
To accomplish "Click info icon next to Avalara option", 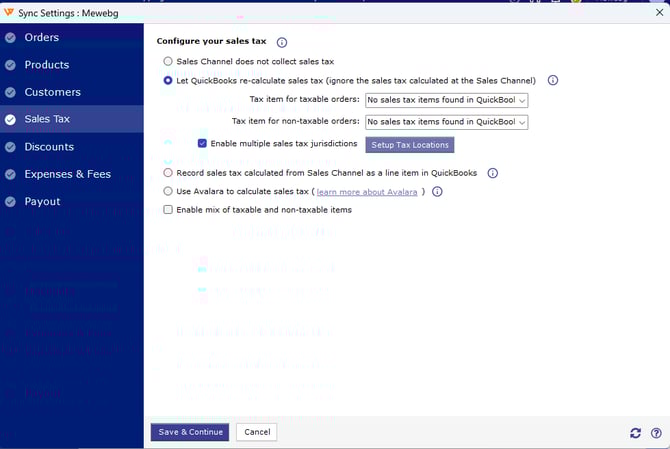I will pyautogui.click(x=437, y=191).
